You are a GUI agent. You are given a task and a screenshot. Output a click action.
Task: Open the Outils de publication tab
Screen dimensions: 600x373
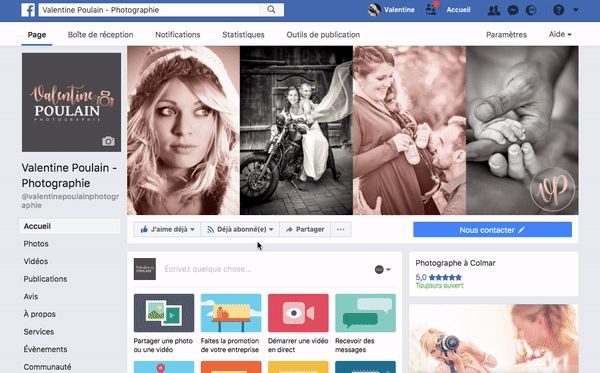(323, 35)
